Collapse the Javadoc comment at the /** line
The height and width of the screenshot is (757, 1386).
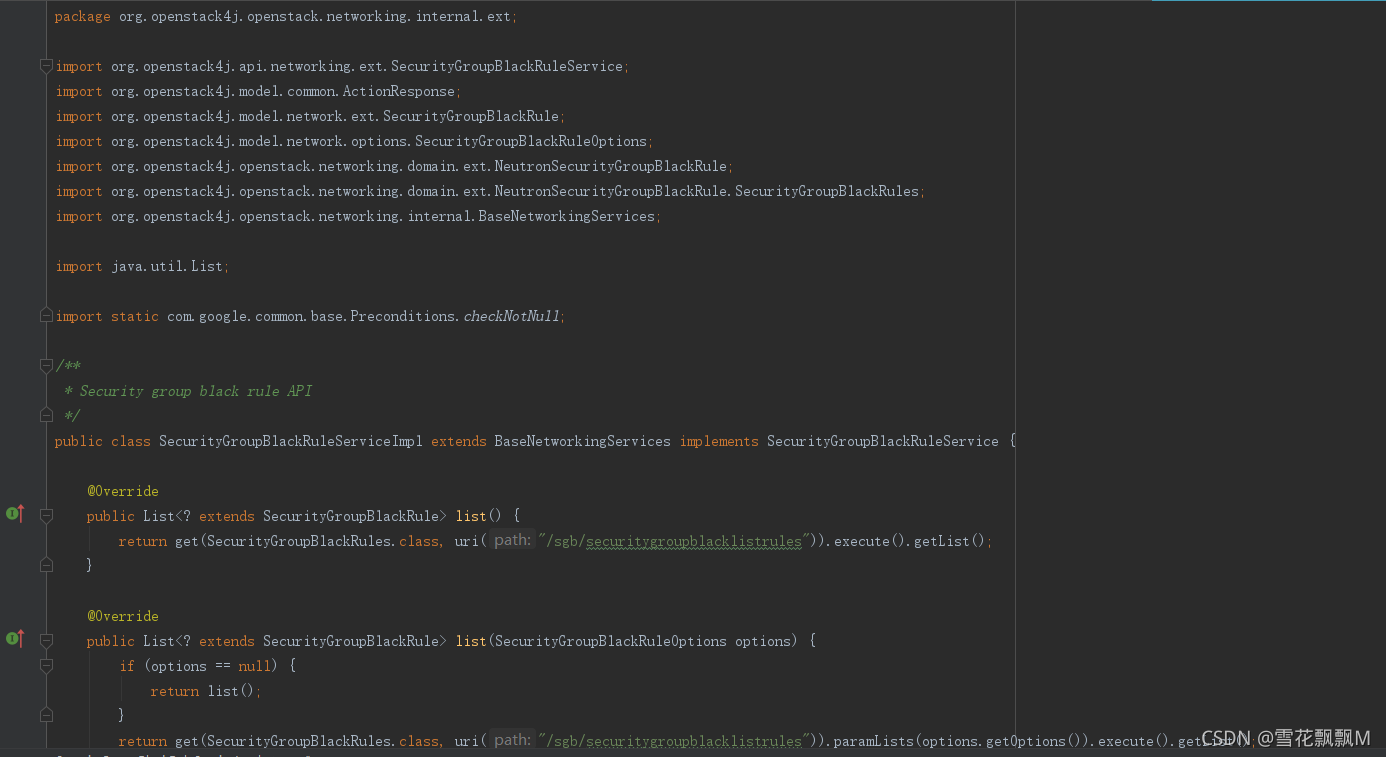(46, 366)
